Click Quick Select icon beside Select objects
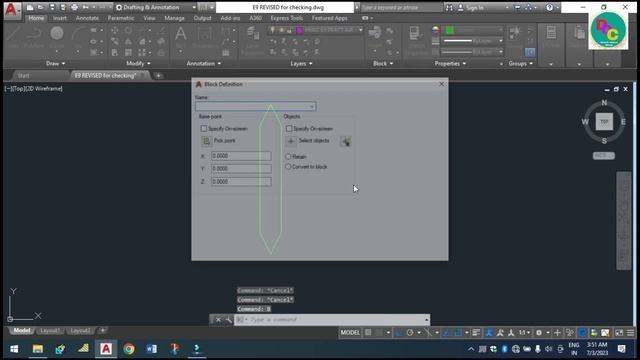 pyautogui.click(x=345, y=141)
